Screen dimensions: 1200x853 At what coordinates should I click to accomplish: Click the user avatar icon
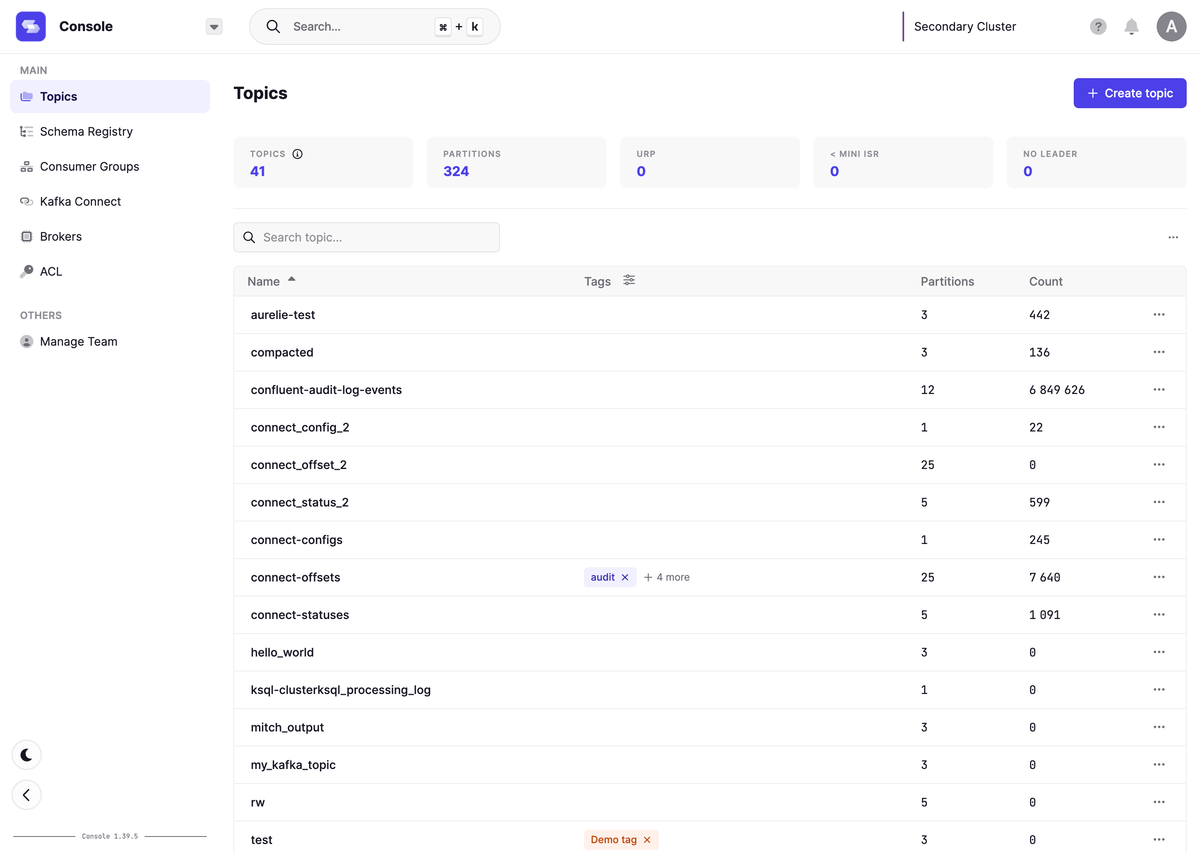(x=1171, y=27)
